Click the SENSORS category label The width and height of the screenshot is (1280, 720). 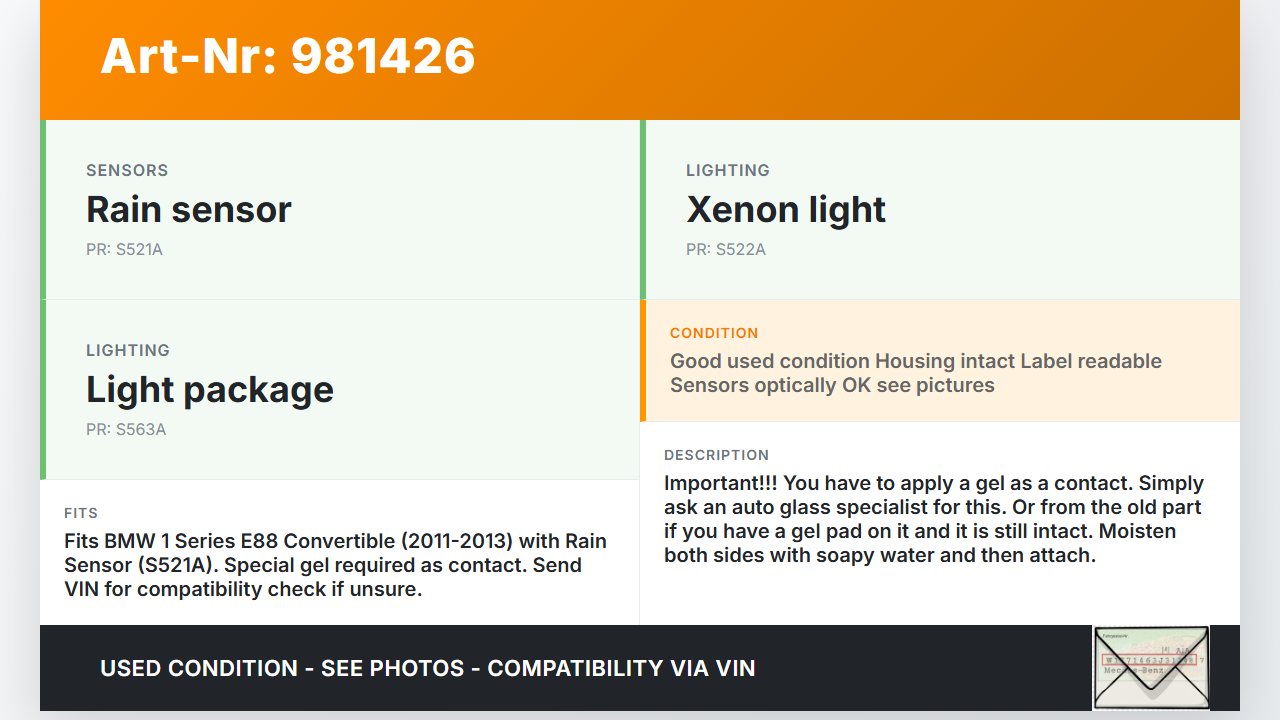(127, 170)
